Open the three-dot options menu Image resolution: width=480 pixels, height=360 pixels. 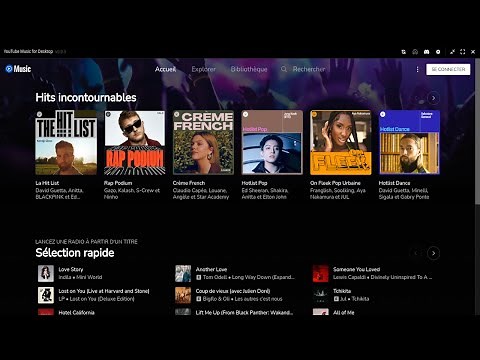click(417, 69)
